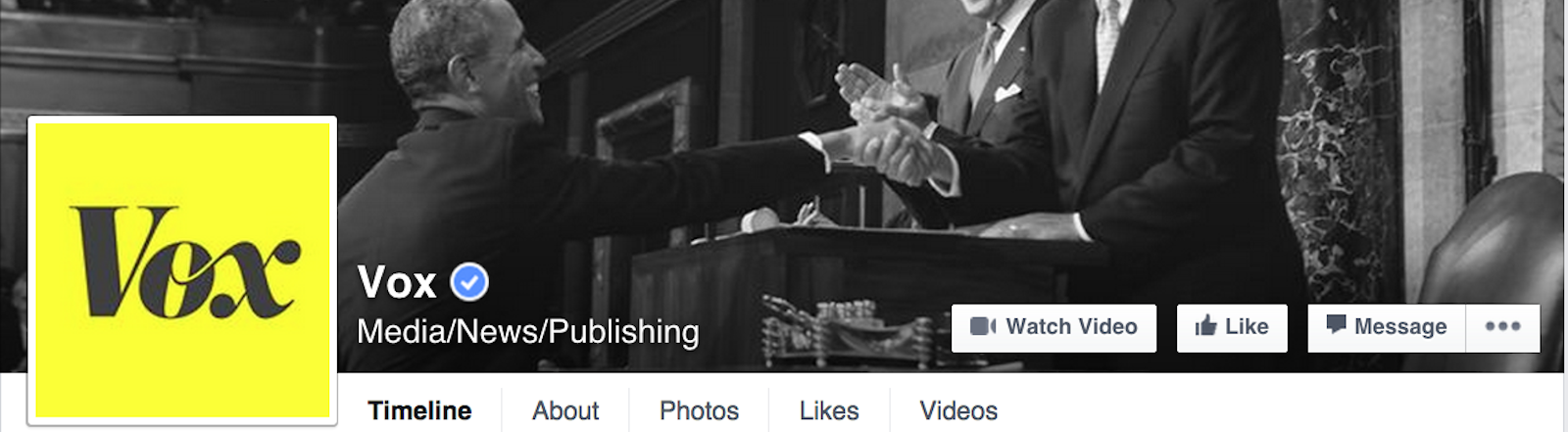The width and height of the screenshot is (1568, 432).
Task: View the Videos tab
Action: coord(958,410)
